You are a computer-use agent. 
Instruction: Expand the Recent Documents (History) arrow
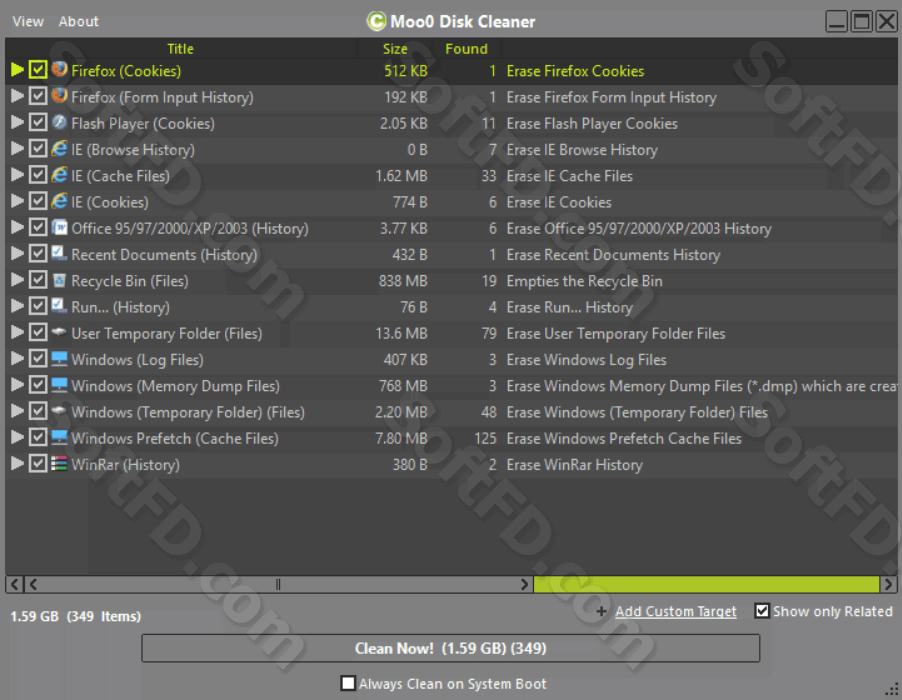17,254
